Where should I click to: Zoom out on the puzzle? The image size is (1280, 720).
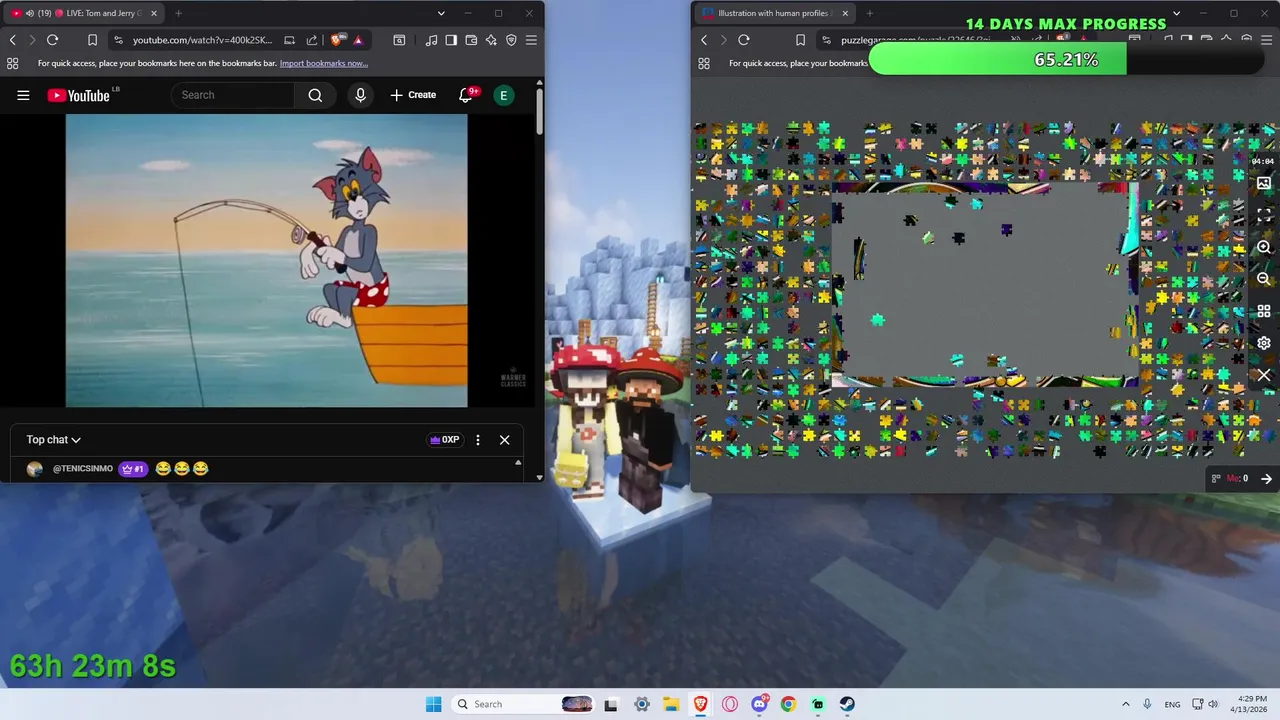click(x=1264, y=279)
